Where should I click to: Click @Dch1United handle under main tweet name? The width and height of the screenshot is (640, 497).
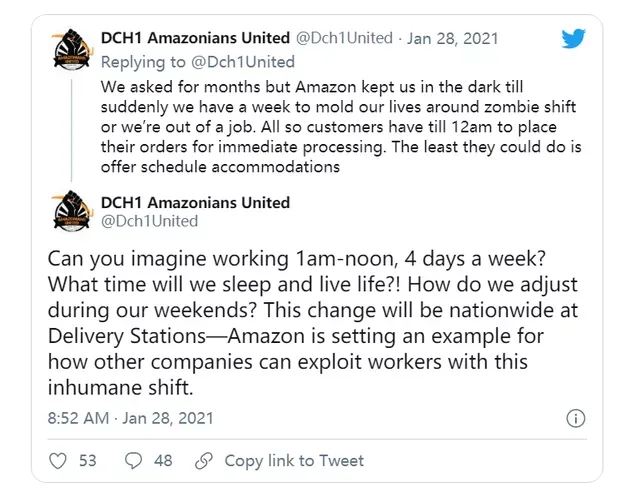click(149, 221)
